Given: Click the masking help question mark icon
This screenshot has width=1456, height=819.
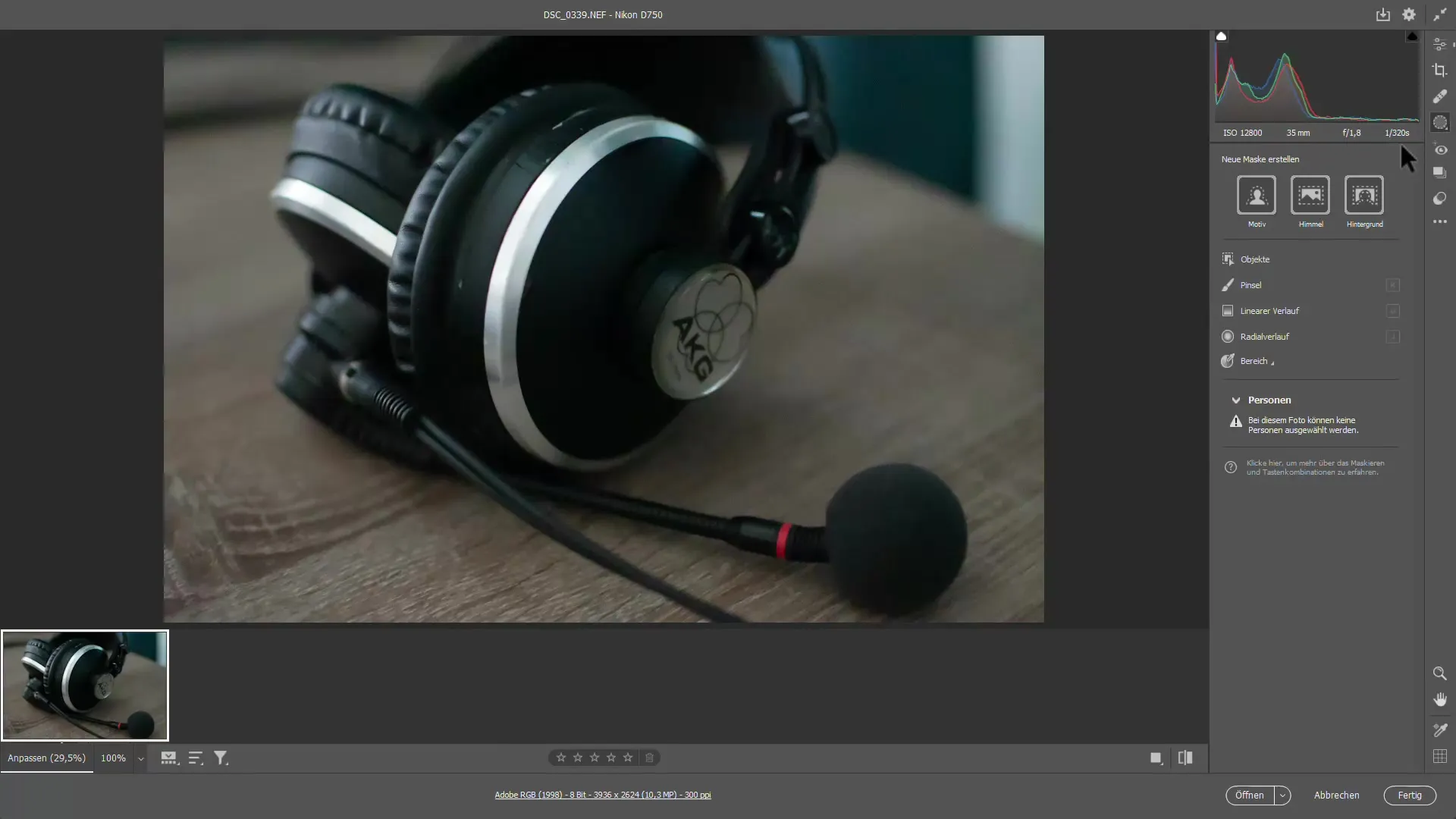Looking at the screenshot, I should [x=1231, y=468].
